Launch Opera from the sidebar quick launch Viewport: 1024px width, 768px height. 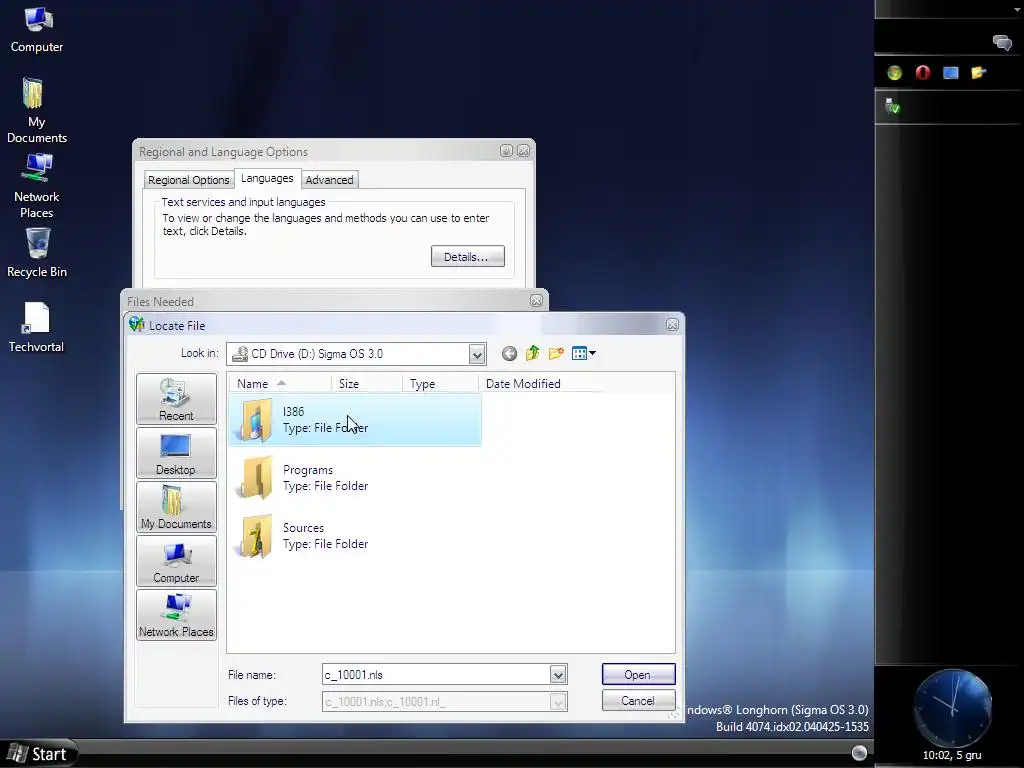coord(923,72)
